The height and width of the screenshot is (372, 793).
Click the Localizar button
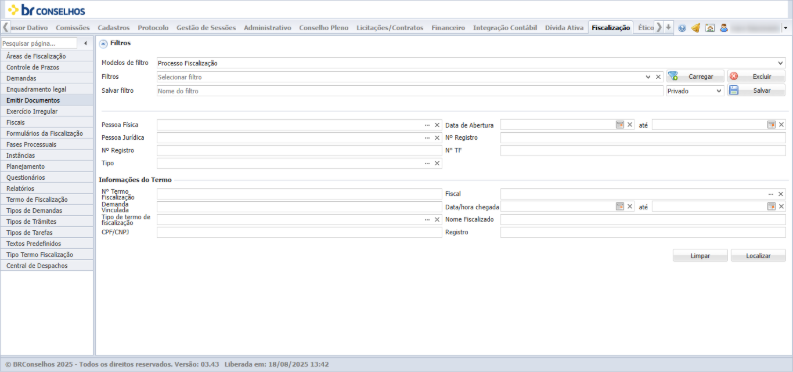[x=758, y=256]
